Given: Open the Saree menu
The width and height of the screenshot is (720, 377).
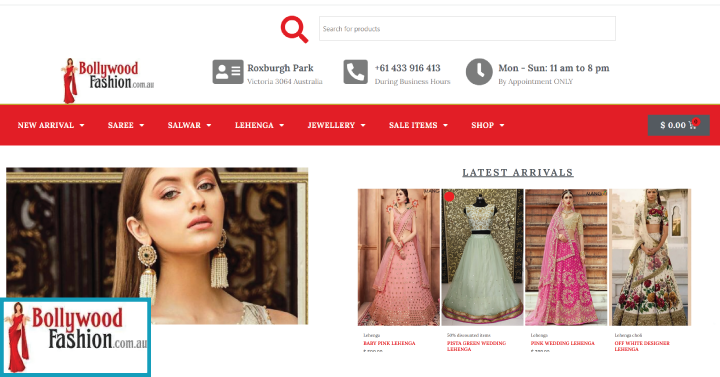Looking at the screenshot, I should click(x=120, y=125).
